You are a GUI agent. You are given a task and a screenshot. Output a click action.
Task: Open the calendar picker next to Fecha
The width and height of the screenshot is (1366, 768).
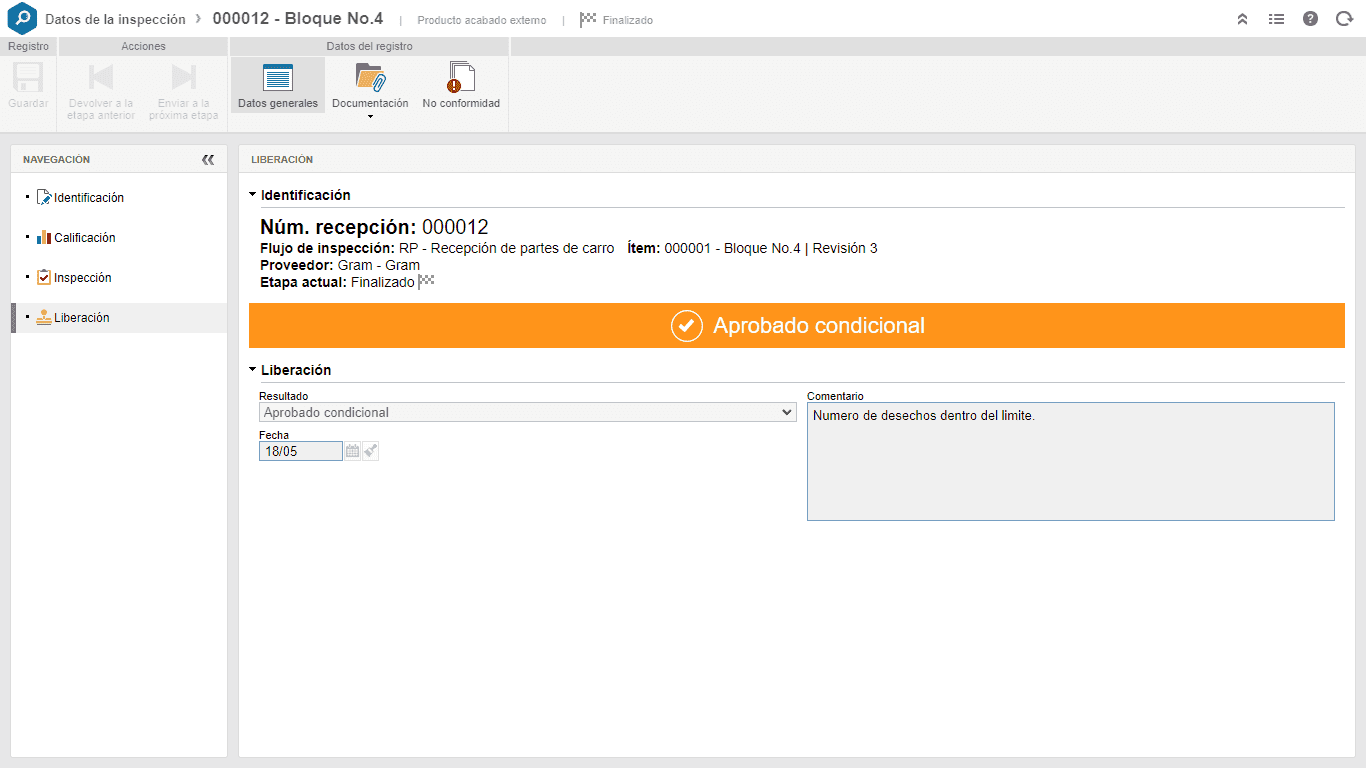pos(352,451)
